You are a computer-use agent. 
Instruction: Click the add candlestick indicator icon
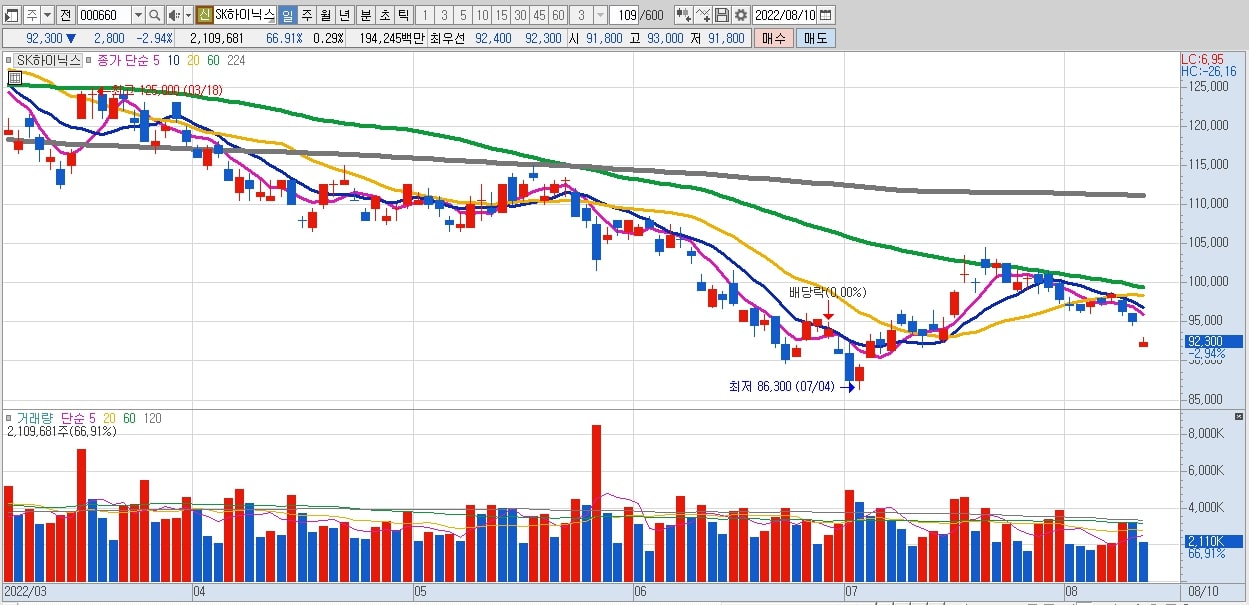684,15
